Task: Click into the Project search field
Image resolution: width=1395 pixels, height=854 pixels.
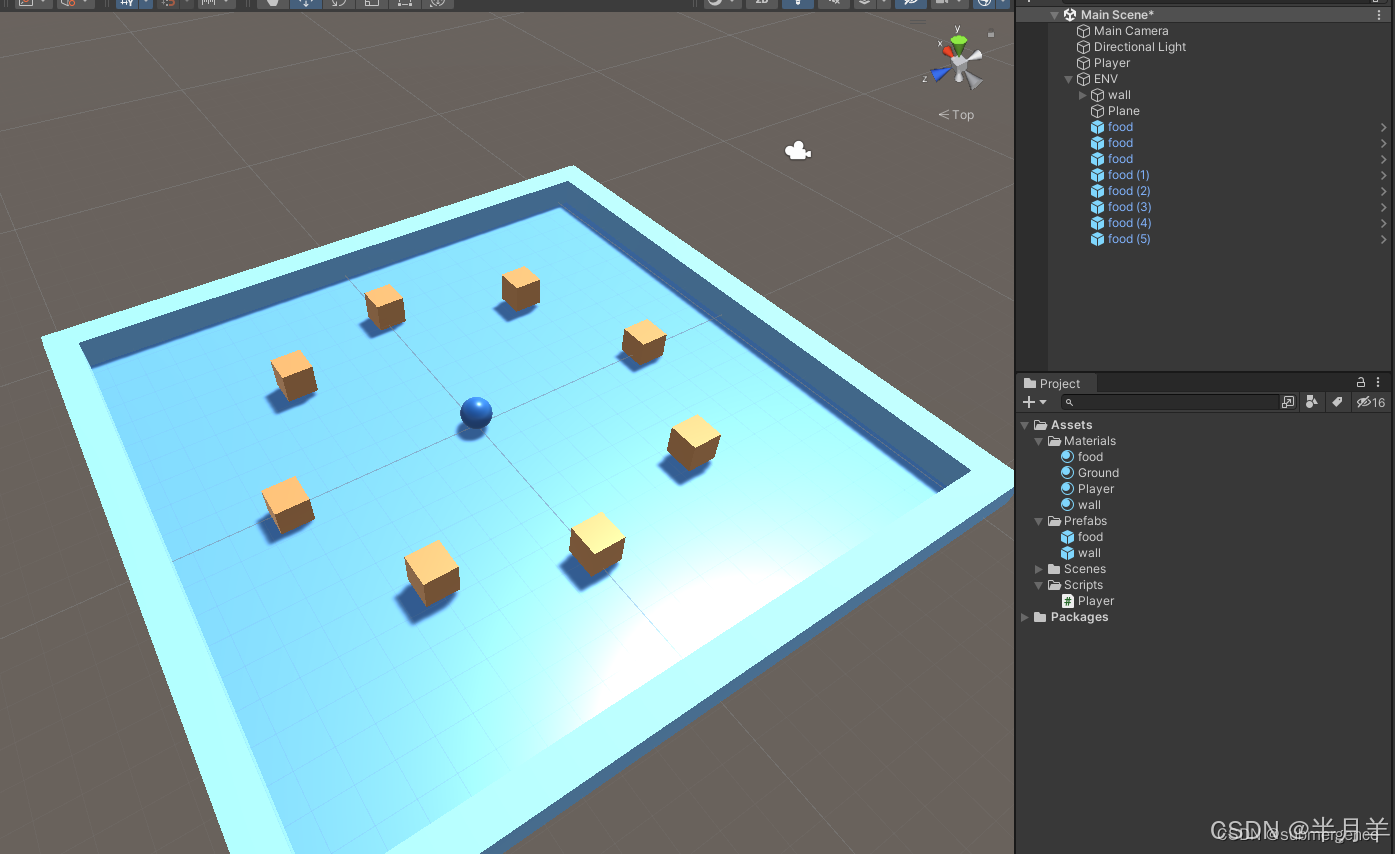Action: (1170, 402)
